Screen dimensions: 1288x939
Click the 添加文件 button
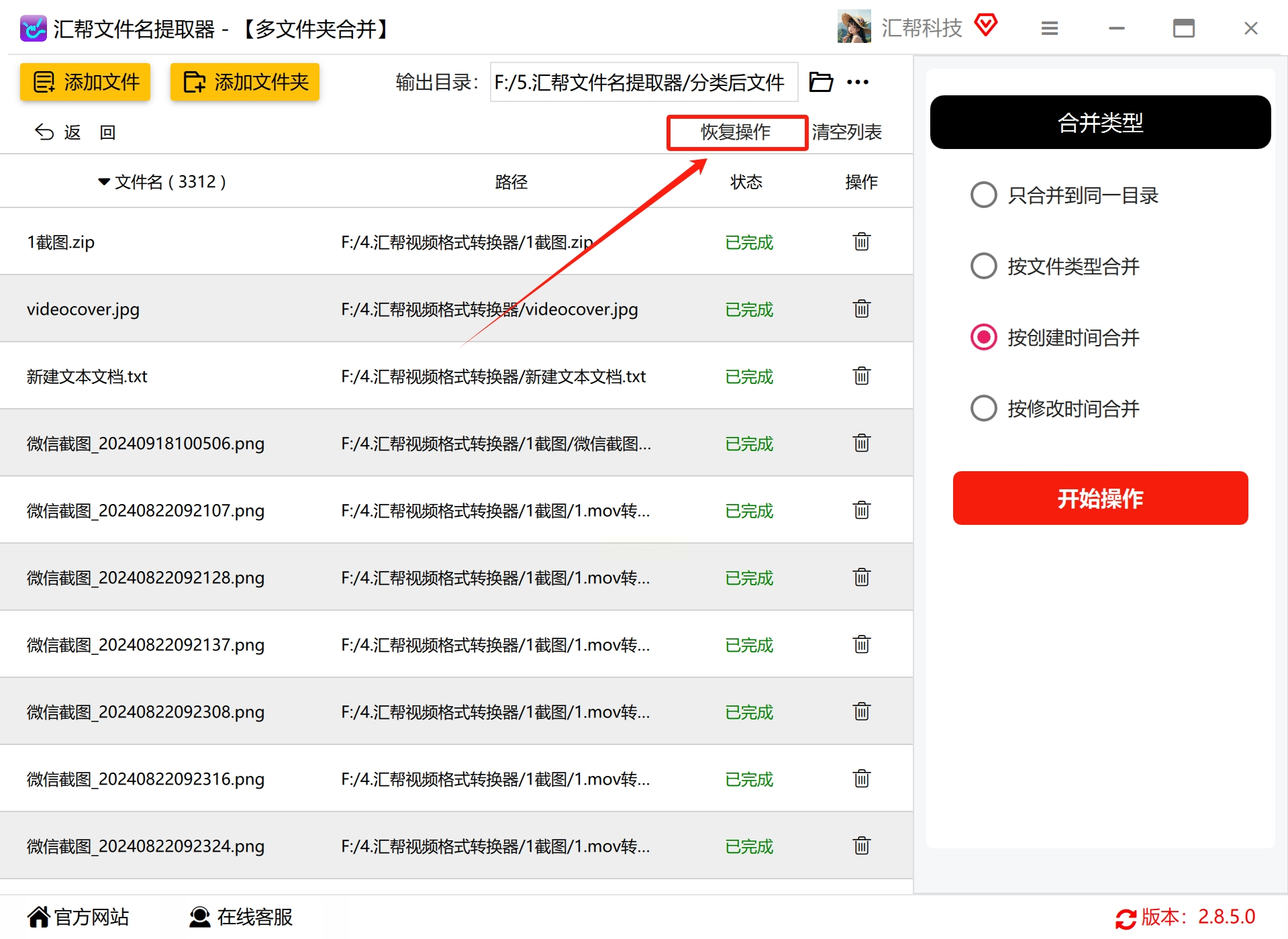[x=85, y=82]
